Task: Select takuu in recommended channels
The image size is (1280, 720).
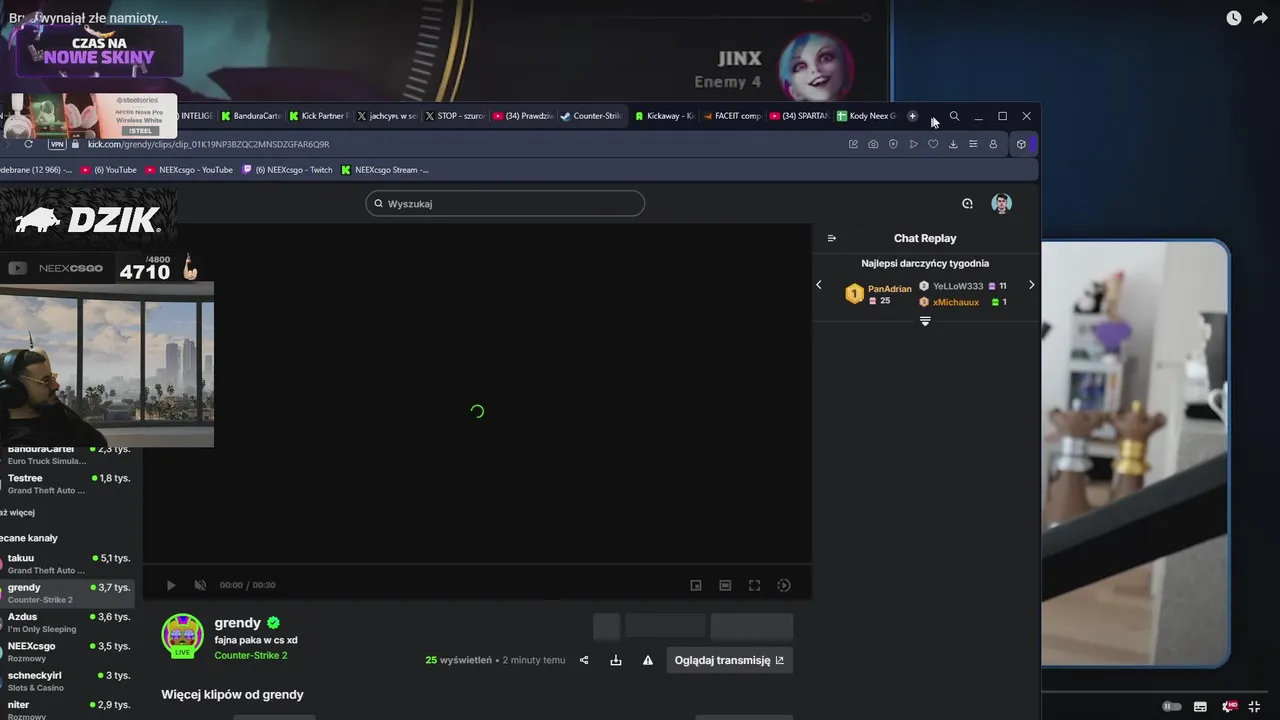Action: point(67,563)
